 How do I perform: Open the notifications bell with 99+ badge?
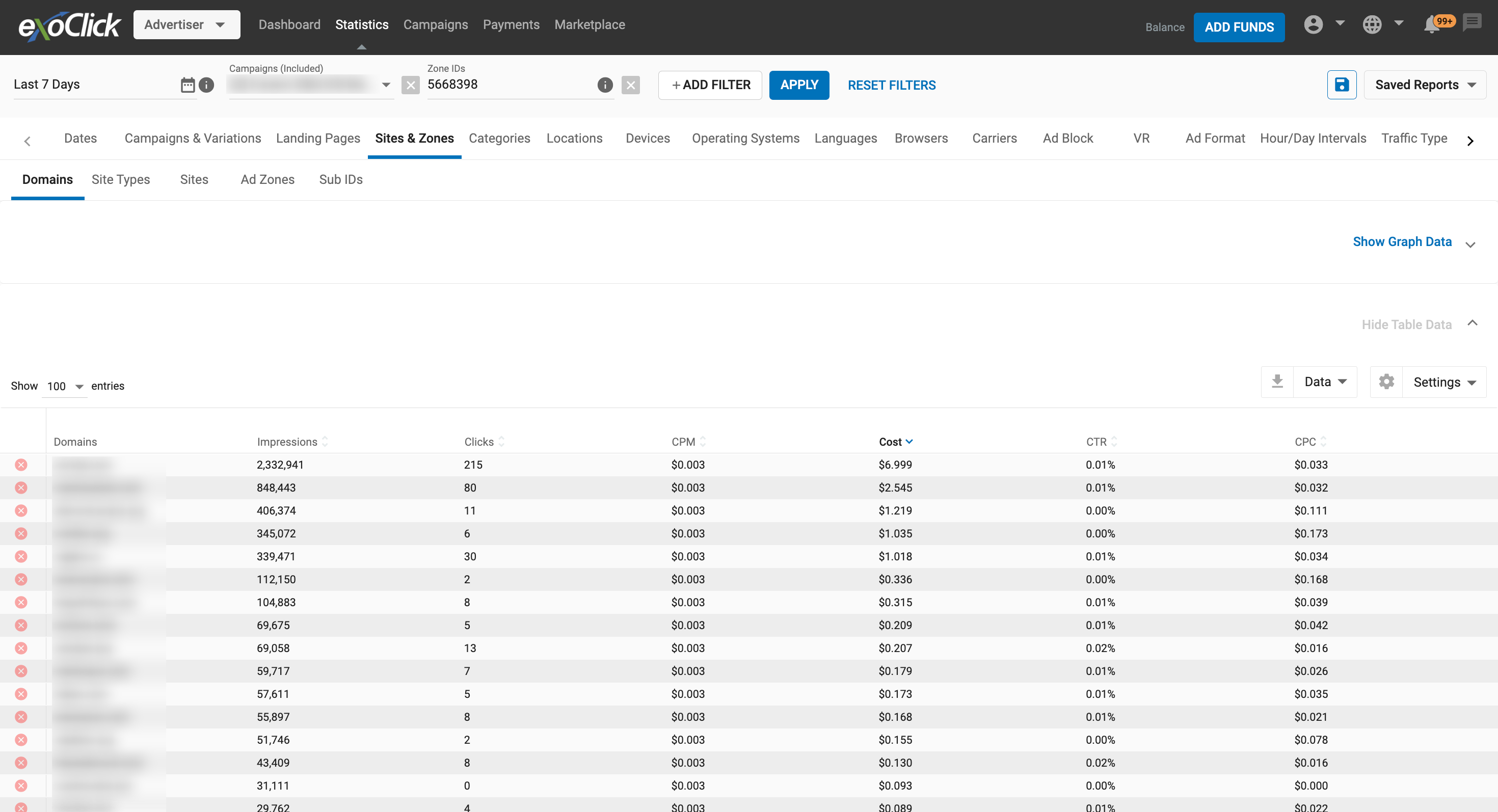1432,24
